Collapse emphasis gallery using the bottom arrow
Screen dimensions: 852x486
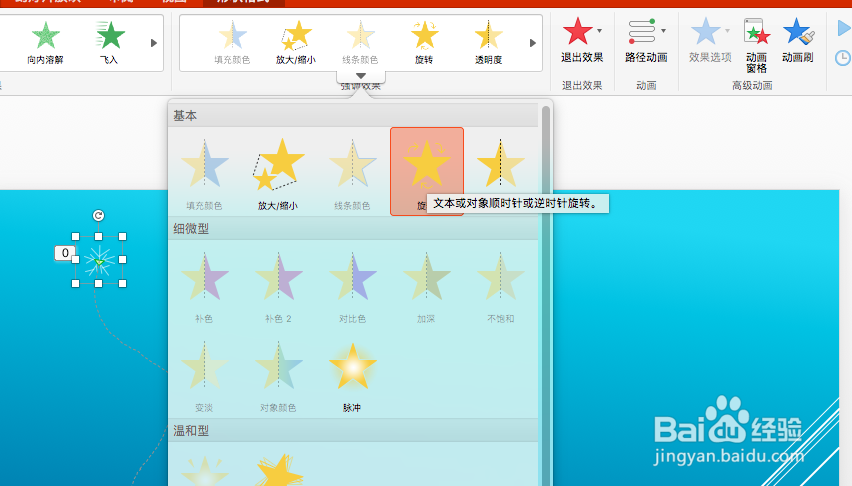click(361, 76)
